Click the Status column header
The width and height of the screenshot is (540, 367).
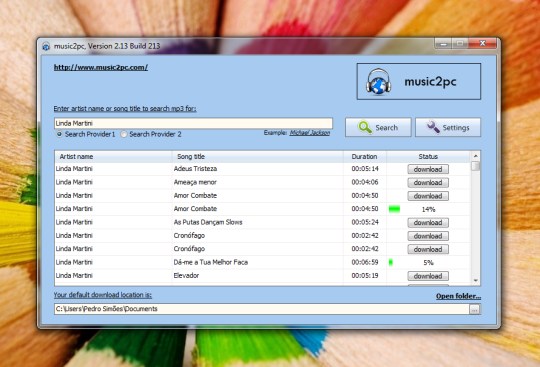pyautogui.click(x=428, y=157)
